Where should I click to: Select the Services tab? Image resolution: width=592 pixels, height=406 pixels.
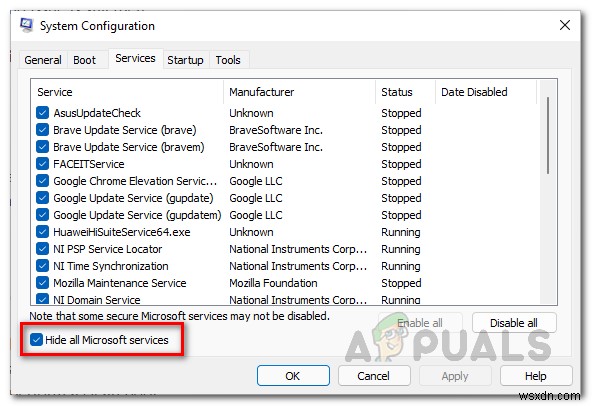(x=135, y=58)
